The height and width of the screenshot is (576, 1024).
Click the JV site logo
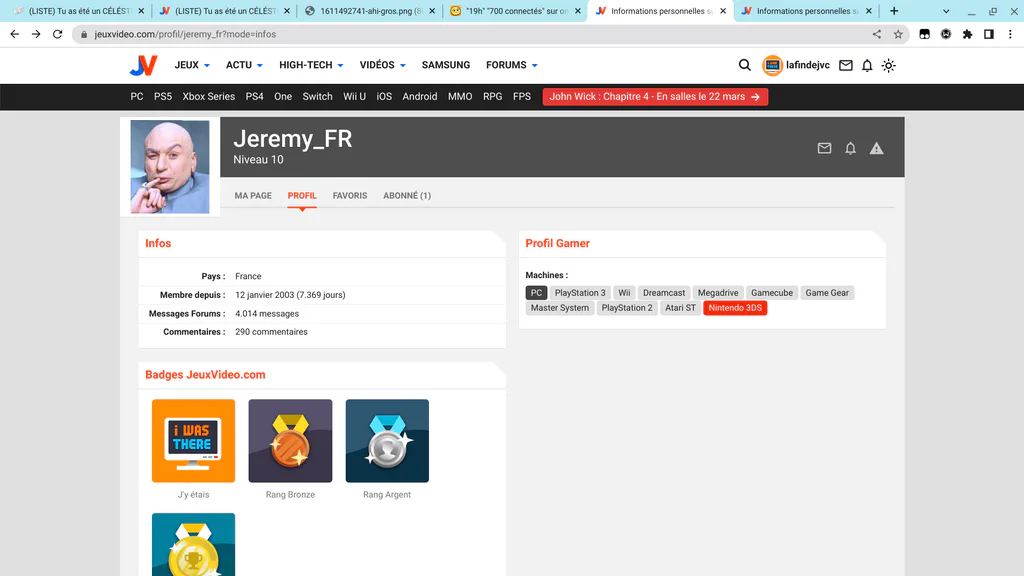click(144, 65)
